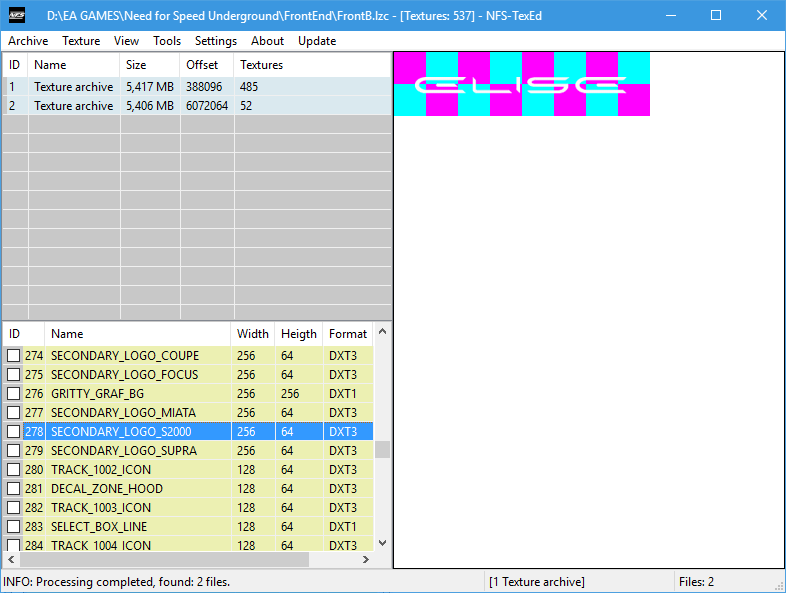Screen dimensions: 786x593
Task: Maximize the NFS-TexEd window
Action: (716, 16)
